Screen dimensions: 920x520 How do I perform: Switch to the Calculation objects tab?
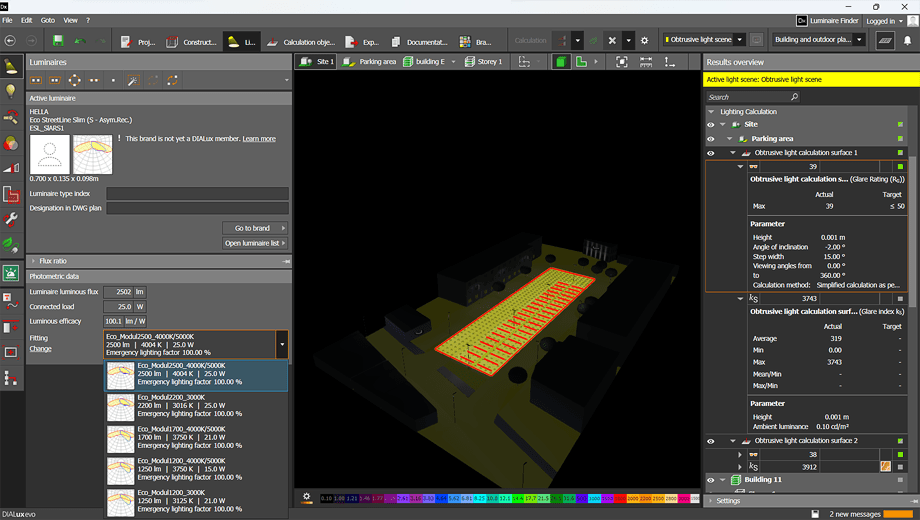pyautogui.click(x=302, y=42)
